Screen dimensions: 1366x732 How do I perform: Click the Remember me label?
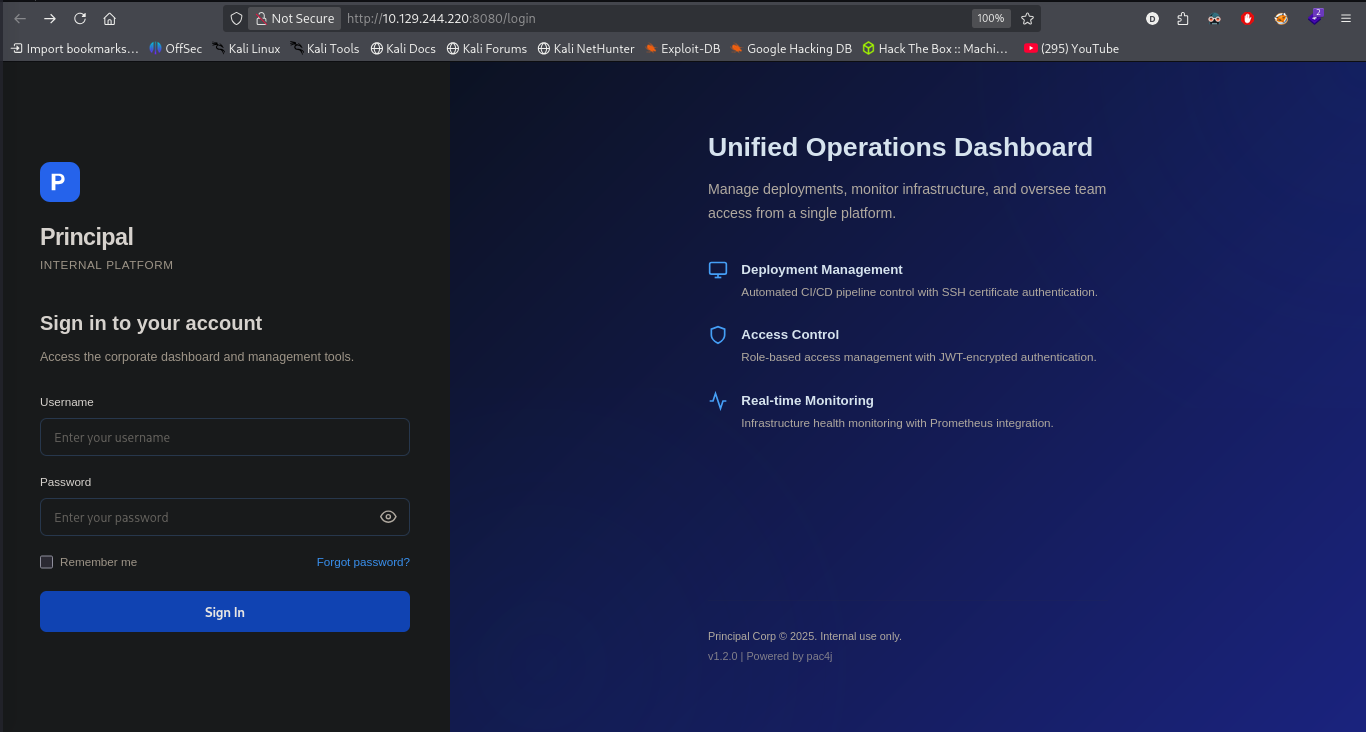click(x=98, y=562)
